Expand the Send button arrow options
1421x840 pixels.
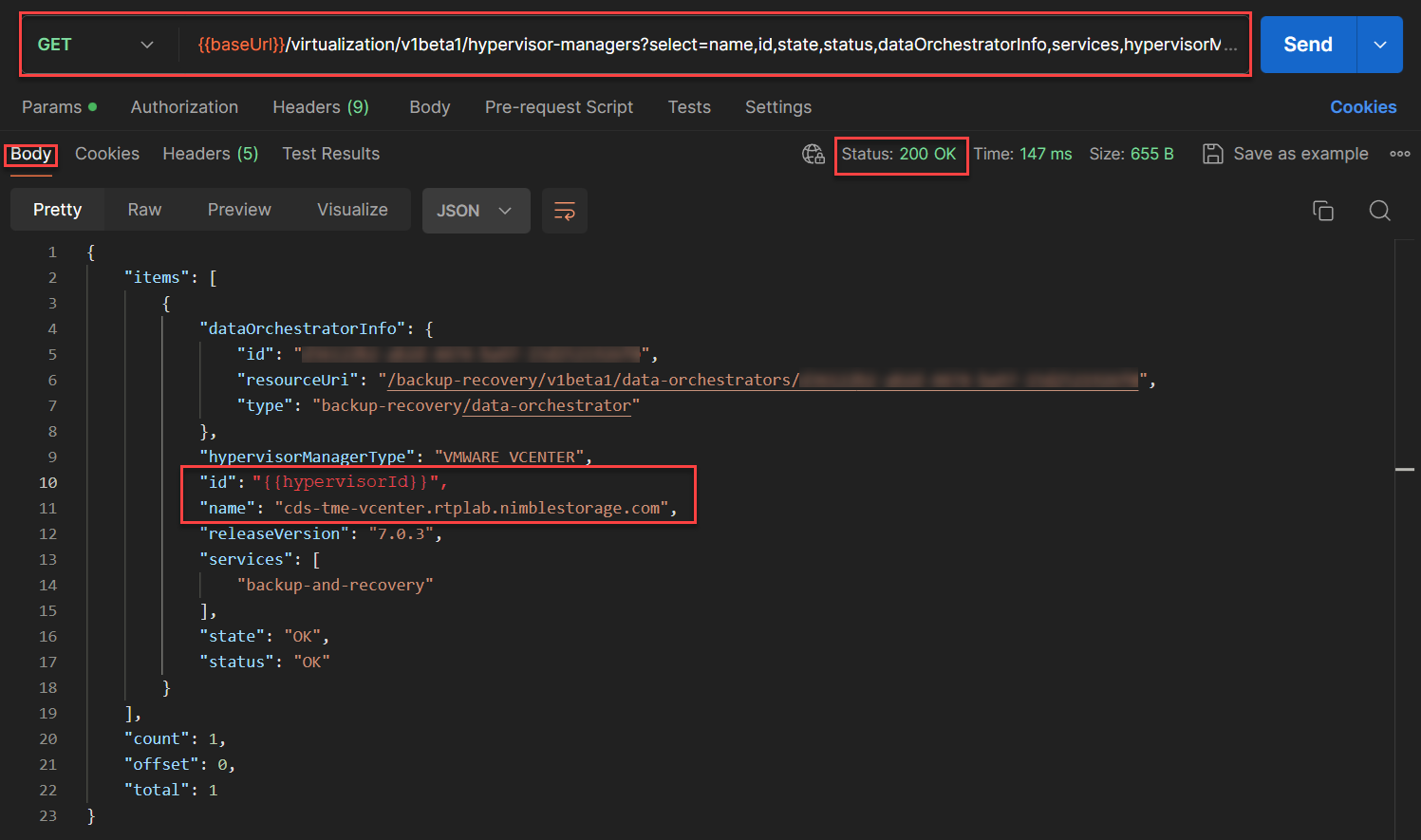(x=1380, y=45)
